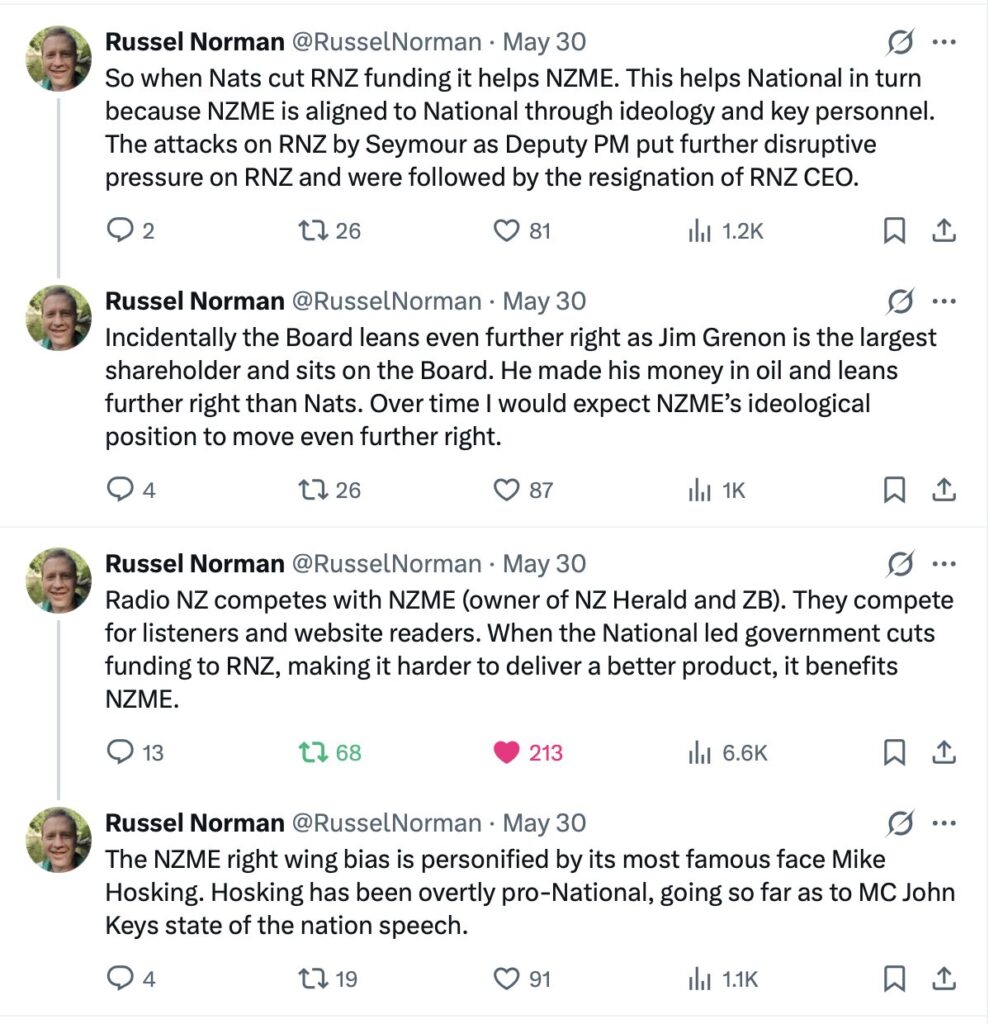Unlike the Radio NZ competes with NZME tweet
989x1024 pixels.
tap(527, 752)
